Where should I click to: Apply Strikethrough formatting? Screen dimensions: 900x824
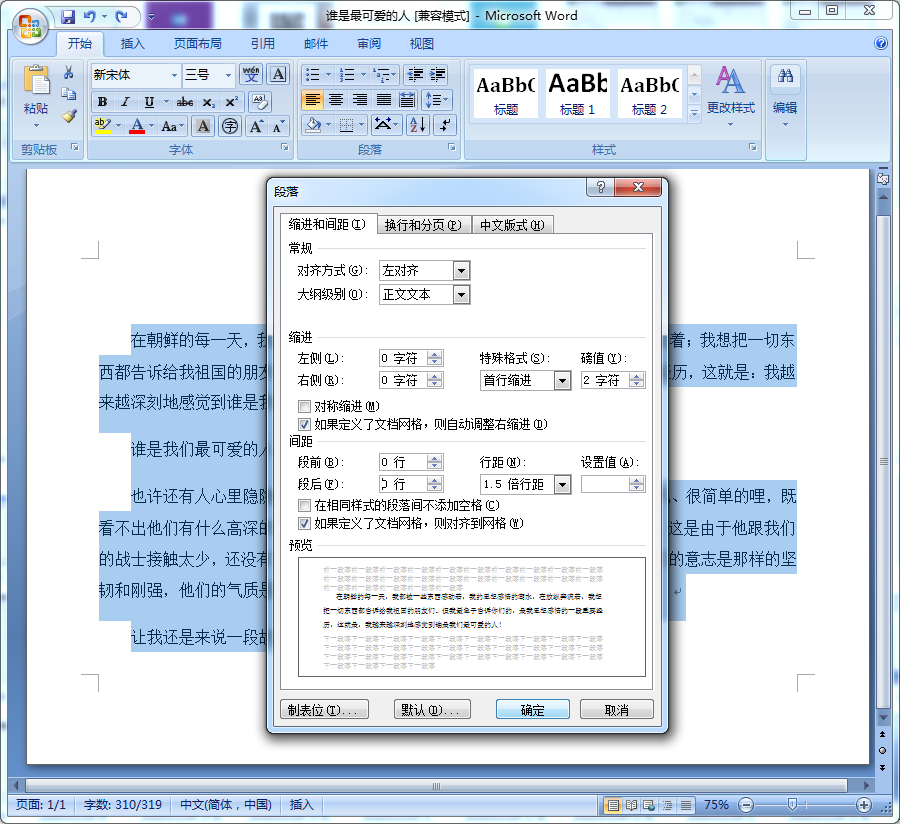(x=185, y=102)
